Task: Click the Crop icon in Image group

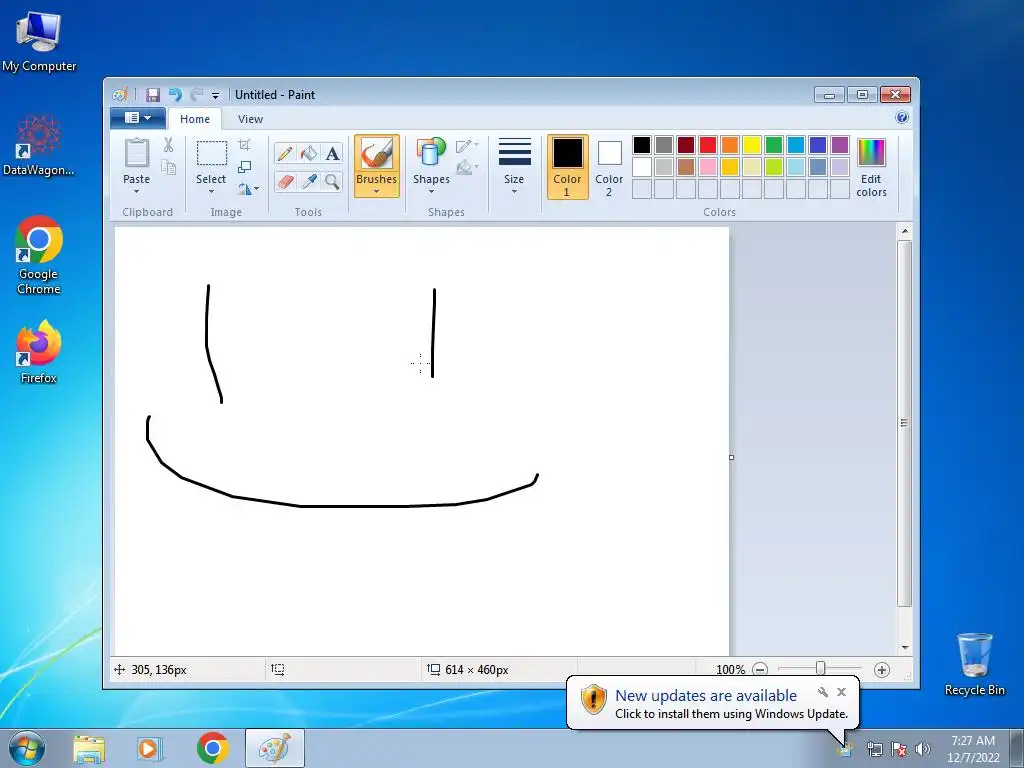Action: pos(244,145)
